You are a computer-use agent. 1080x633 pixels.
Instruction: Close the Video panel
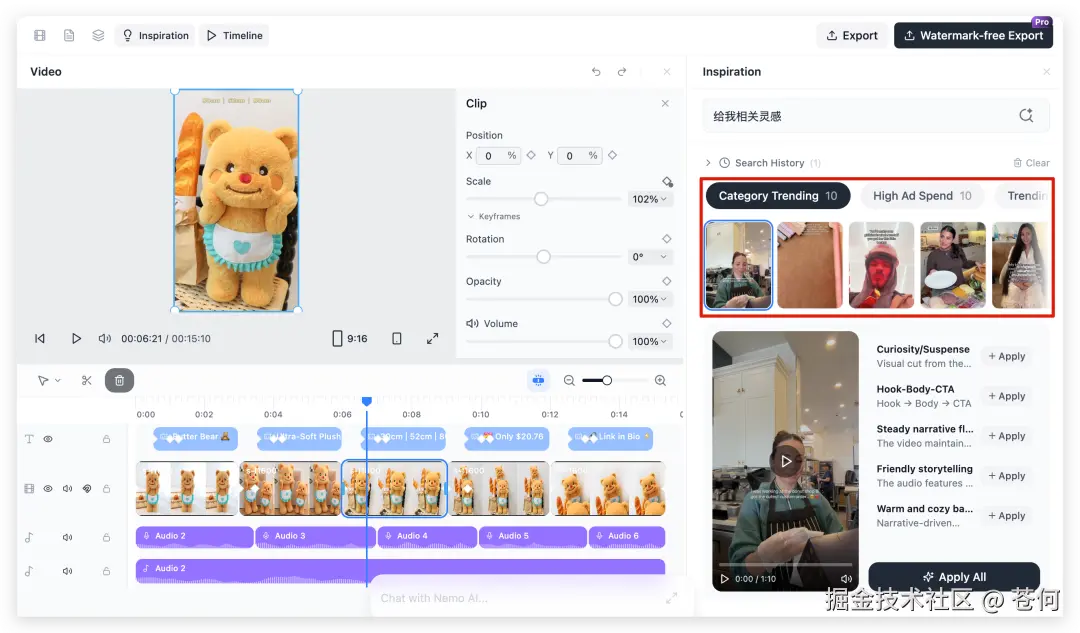point(667,72)
